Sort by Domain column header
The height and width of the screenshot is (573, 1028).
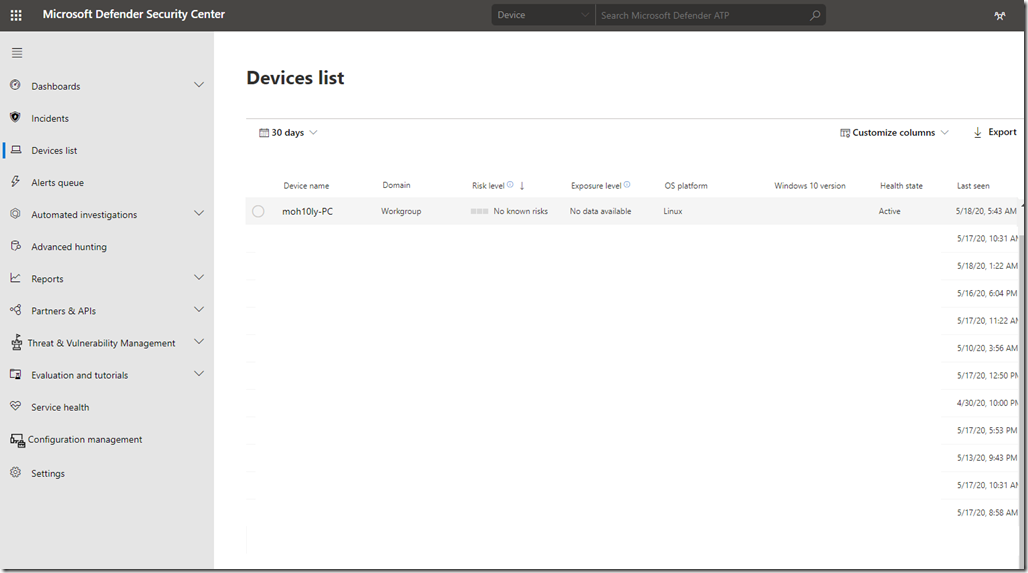[x=397, y=186]
